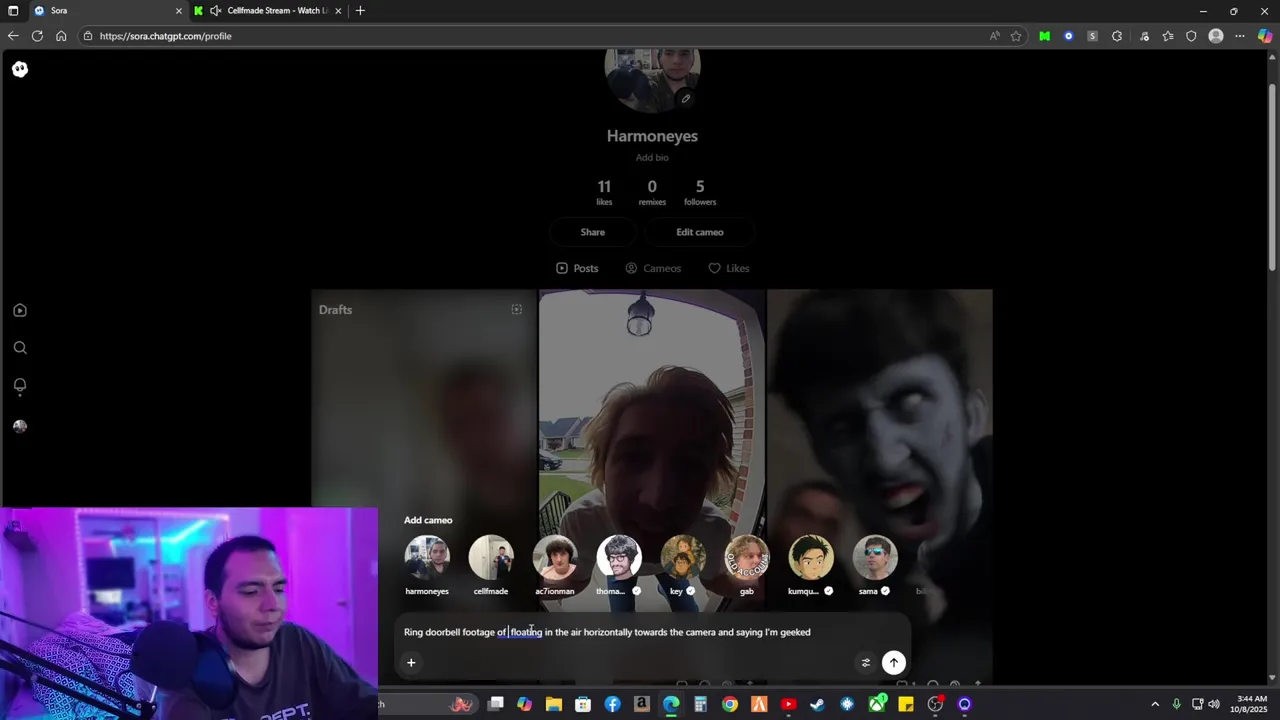Open the blue circle extension icon
Viewport: 1280px width, 720px height.
click(x=1069, y=36)
